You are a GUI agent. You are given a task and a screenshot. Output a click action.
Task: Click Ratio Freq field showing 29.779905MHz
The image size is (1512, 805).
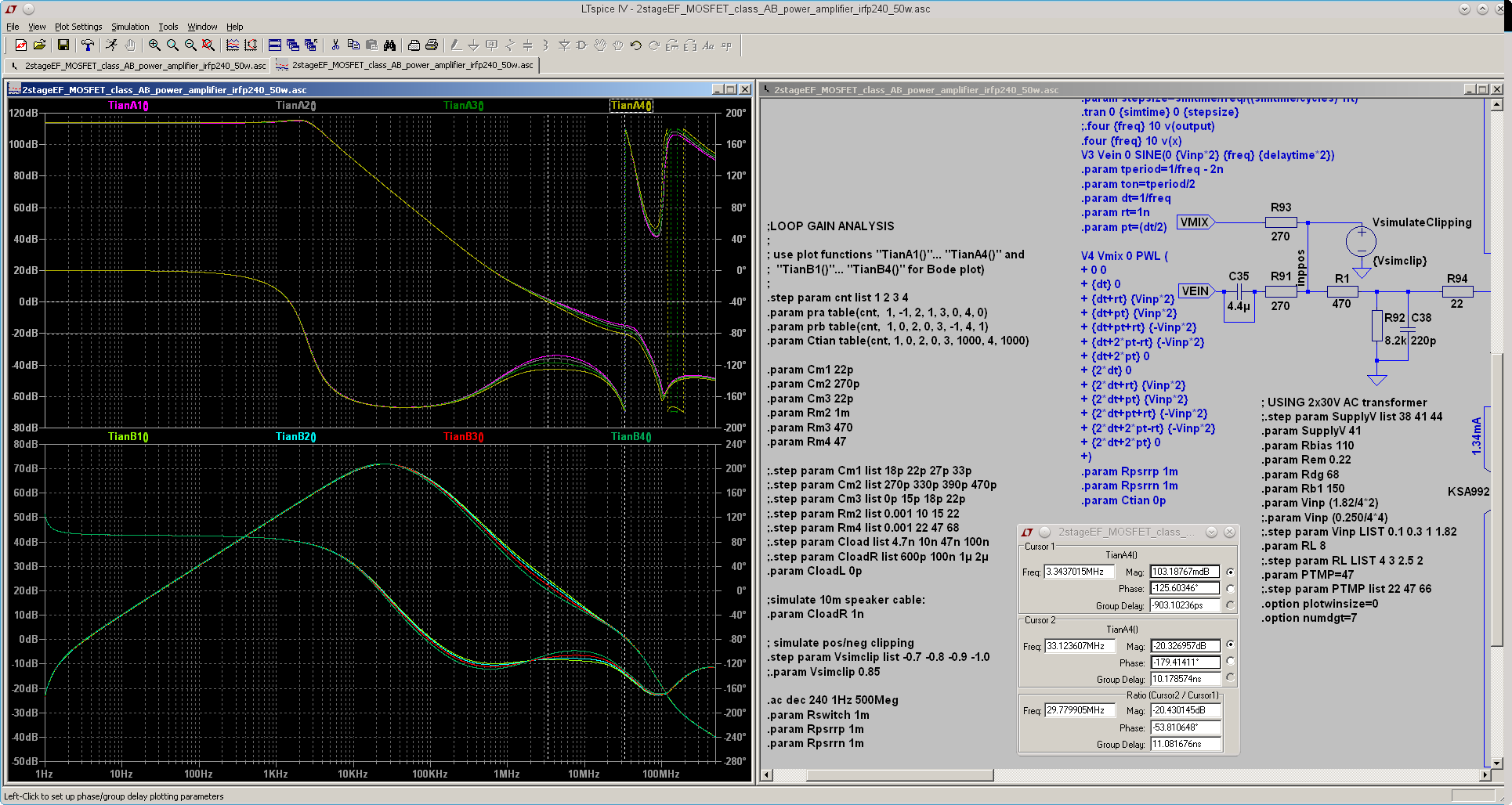1080,710
